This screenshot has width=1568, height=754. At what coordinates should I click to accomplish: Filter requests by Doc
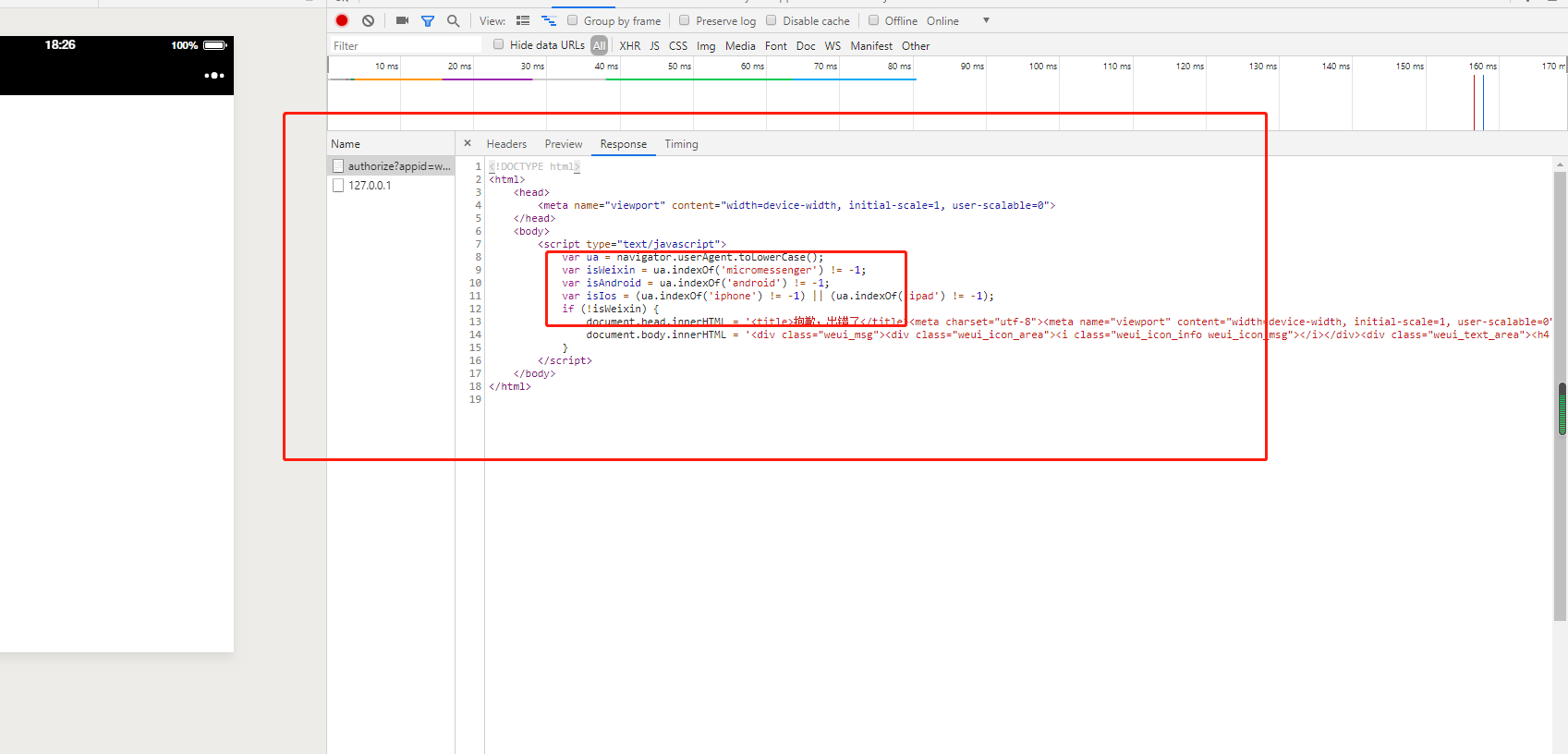point(806,45)
